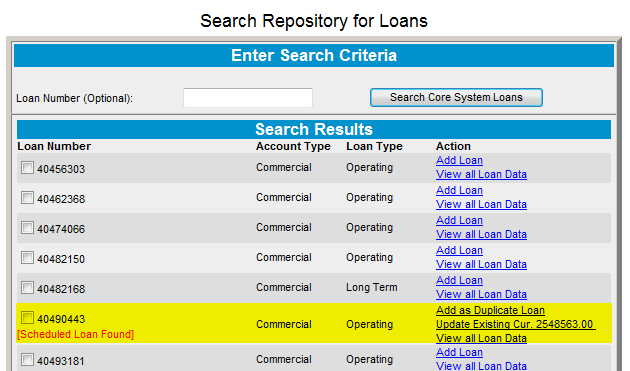Add Loan for Long Term loan 40482168
This screenshot has height=371, width=630.
click(x=459, y=281)
